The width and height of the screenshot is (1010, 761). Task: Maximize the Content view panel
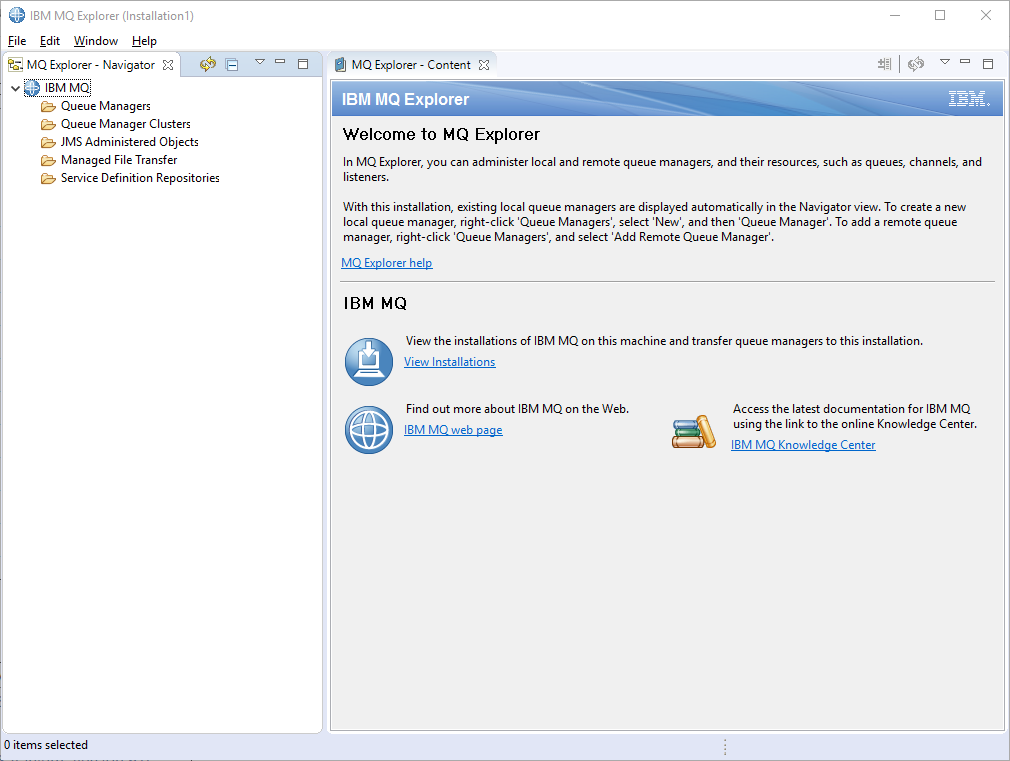988,64
